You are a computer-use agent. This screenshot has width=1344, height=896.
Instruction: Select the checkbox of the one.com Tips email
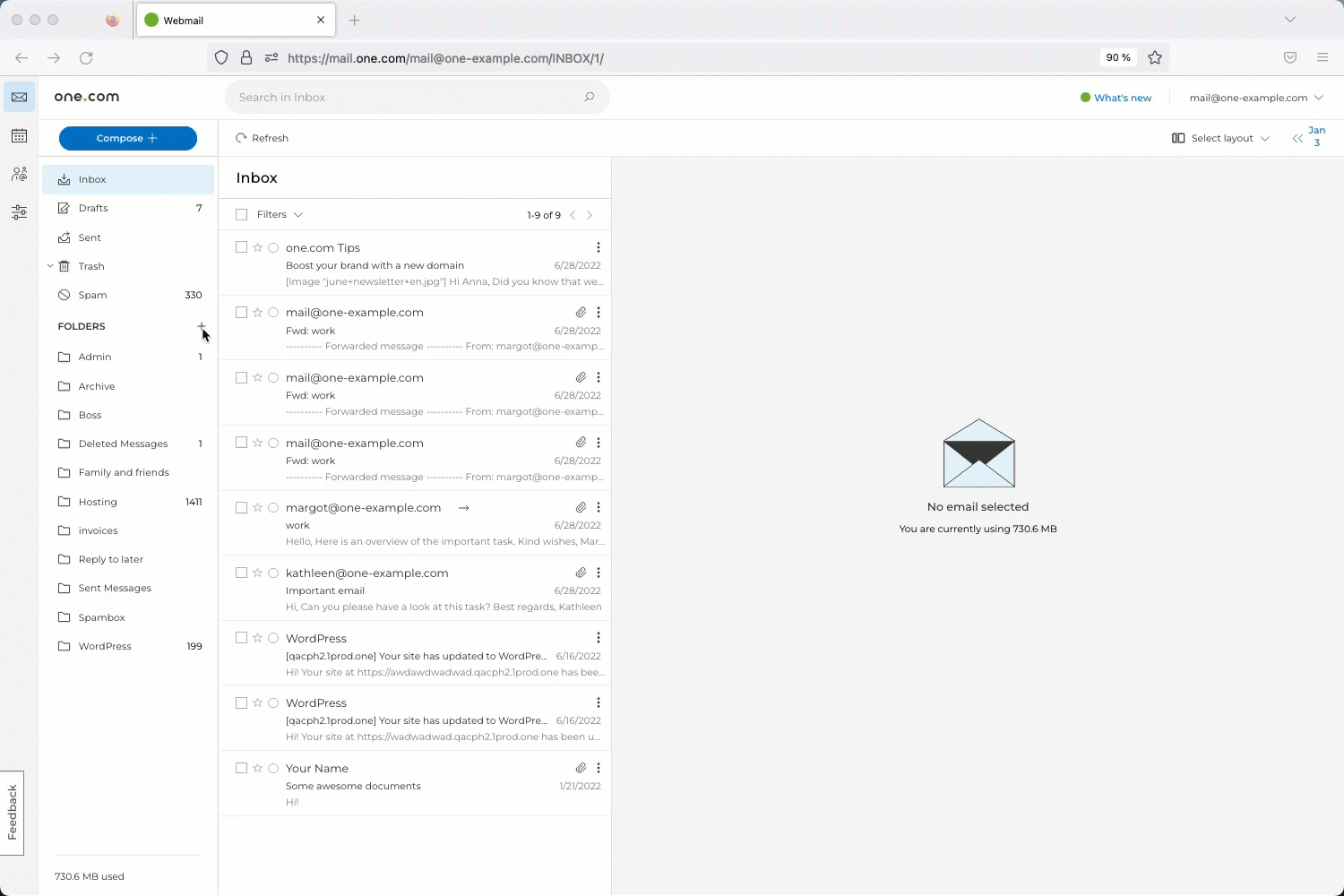pos(241,247)
